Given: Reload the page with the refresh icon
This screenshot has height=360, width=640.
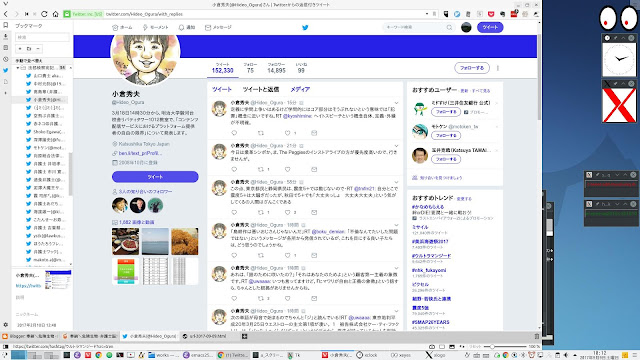Looking at the screenshot, I should (x=44, y=14).
